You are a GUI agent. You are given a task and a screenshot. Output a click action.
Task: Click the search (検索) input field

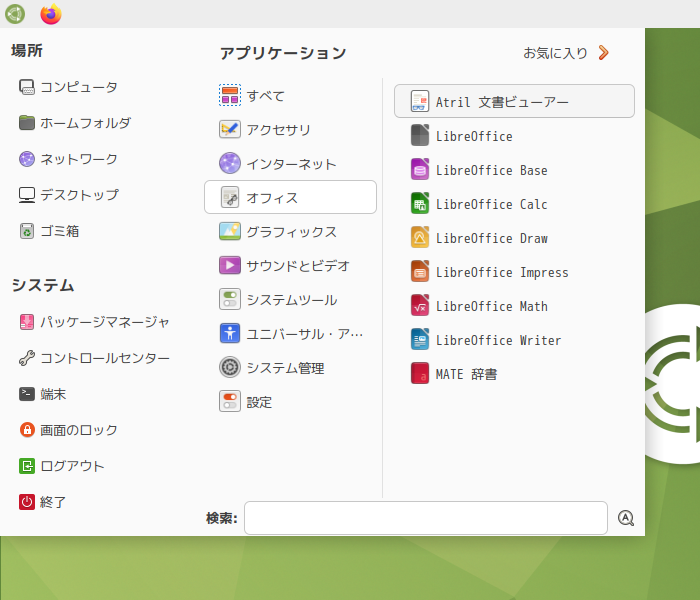click(426, 518)
